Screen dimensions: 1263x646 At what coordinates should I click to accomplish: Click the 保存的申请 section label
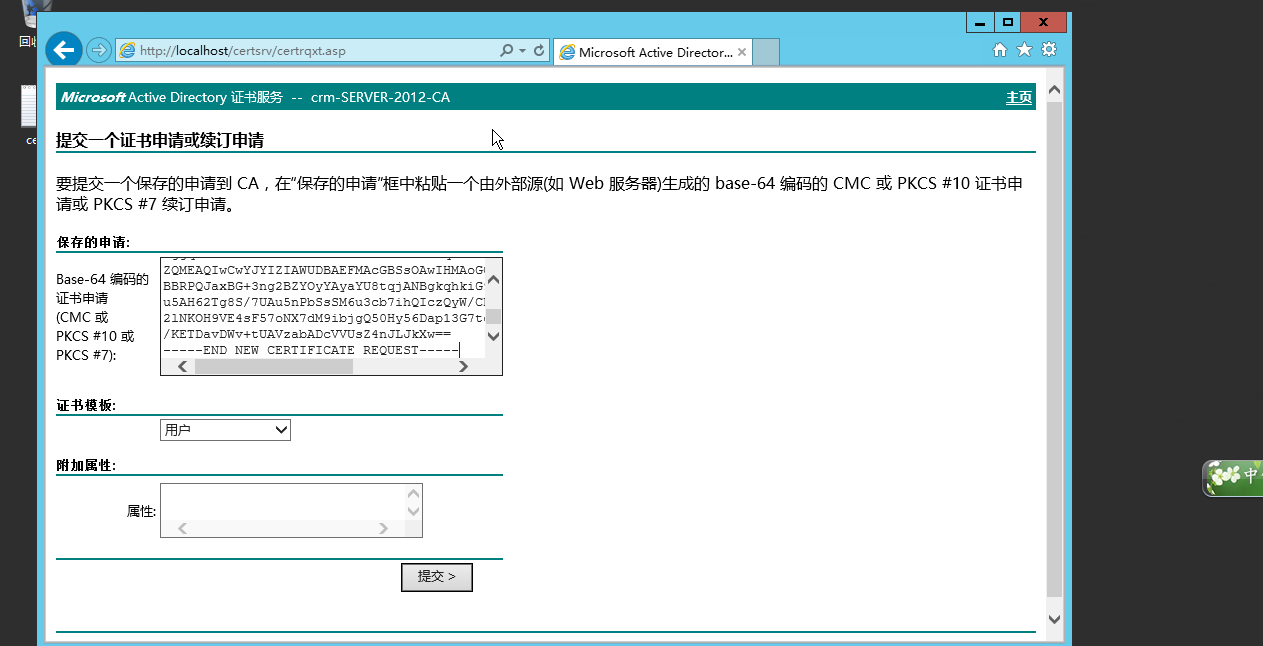point(93,242)
